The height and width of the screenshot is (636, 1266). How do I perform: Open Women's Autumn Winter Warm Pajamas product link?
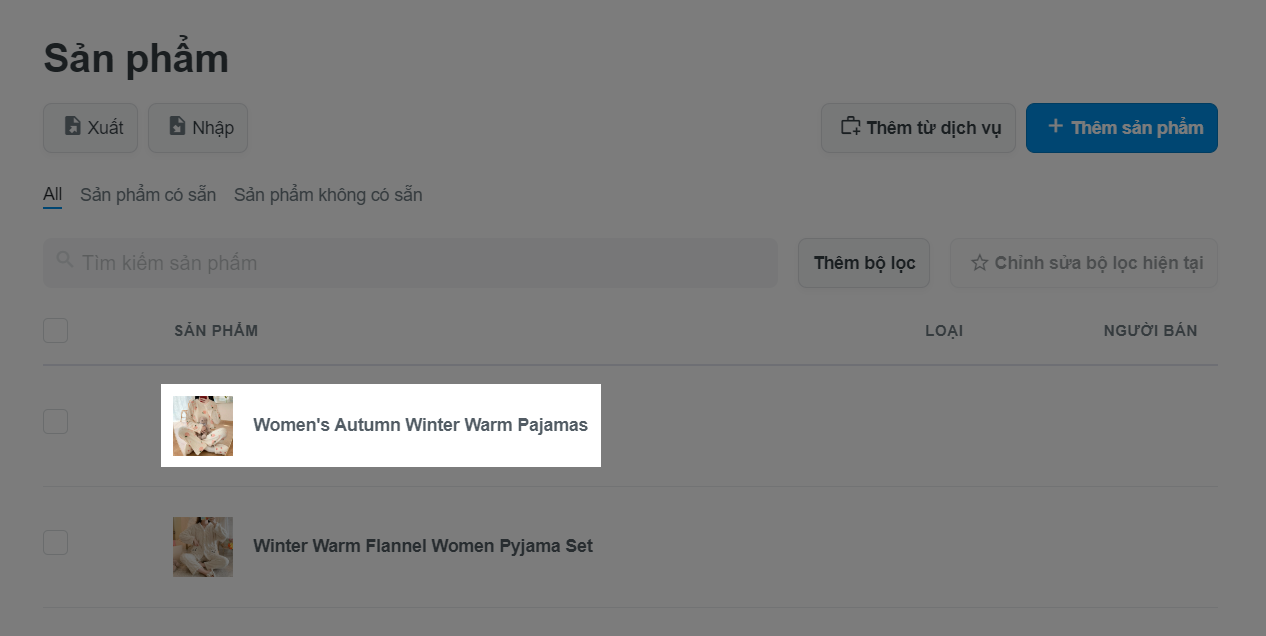click(x=420, y=425)
